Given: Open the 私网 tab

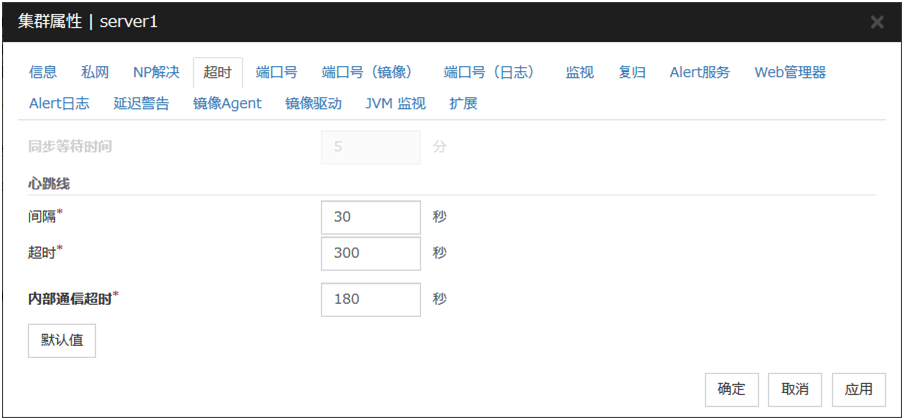Looking at the screenshot, I should [x=95, y=72].
